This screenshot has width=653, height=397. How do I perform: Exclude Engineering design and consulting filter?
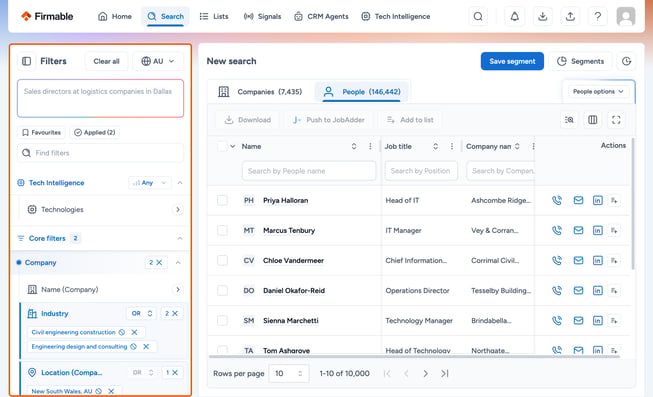tap(133, 347)
